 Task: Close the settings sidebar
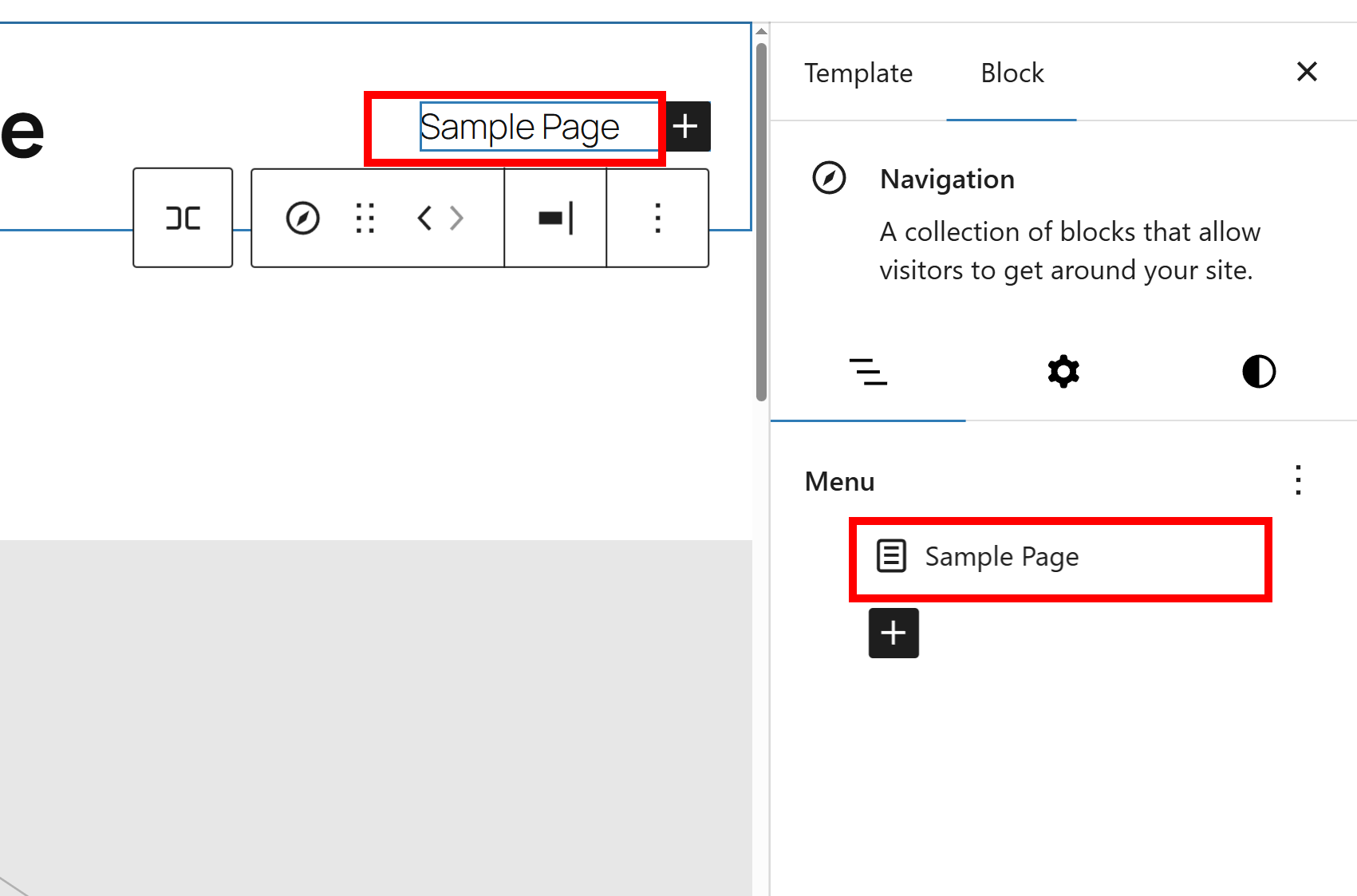(x=1307, y=72)
